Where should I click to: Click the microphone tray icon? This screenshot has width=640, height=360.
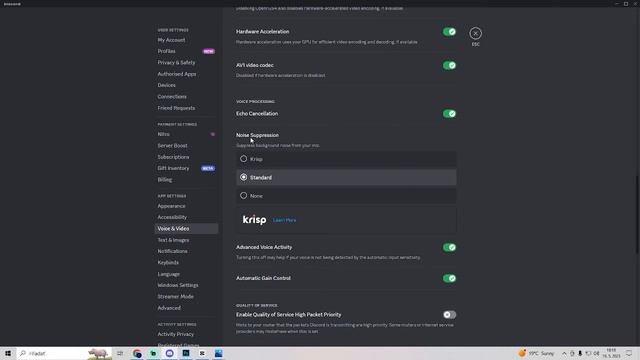point(580,353)
